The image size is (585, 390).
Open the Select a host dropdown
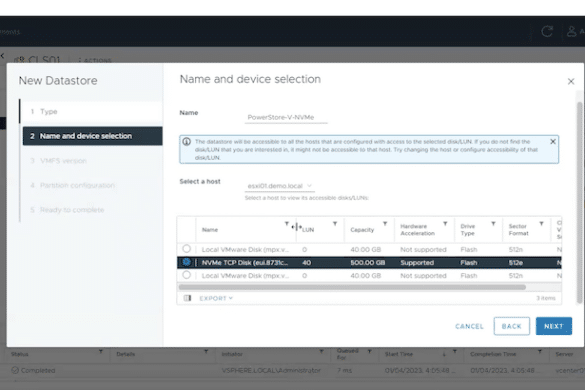coord(279,186)
